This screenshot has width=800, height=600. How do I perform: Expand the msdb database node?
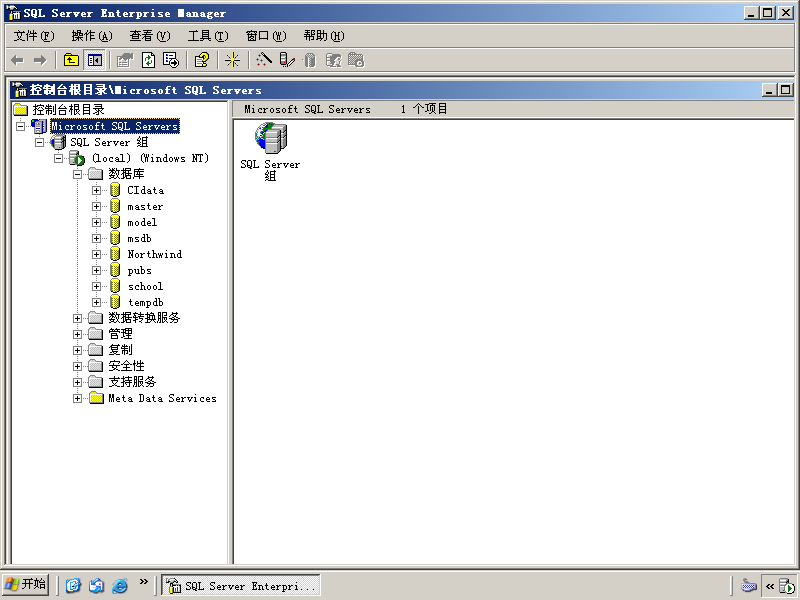[x=96, y=238]
